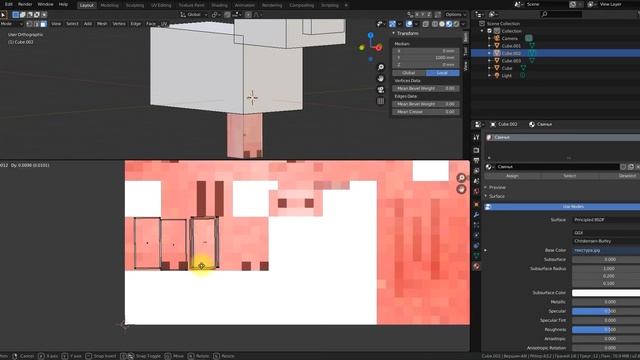This screenshot has width=640, height=360.
Task: Switch to the Layout workspace tab
Action: coord(87,5)
